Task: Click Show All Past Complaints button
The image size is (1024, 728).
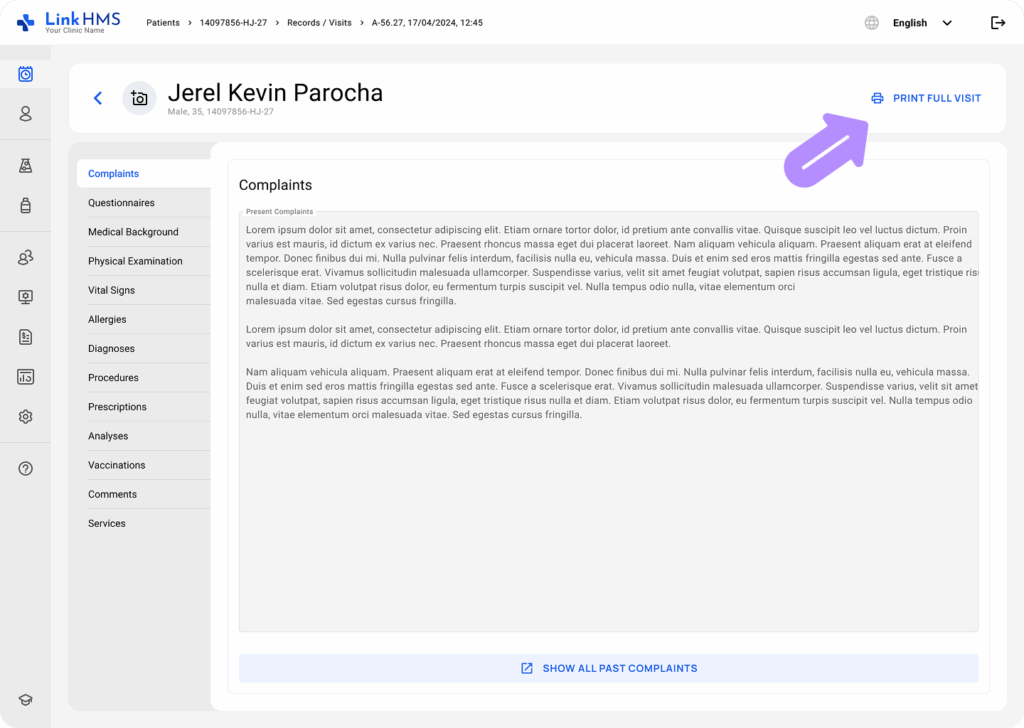Action: tap(608, 668)
